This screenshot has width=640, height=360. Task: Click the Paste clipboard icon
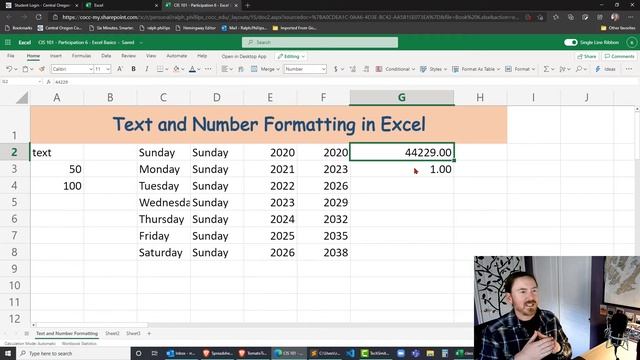[x=25, y=69]
